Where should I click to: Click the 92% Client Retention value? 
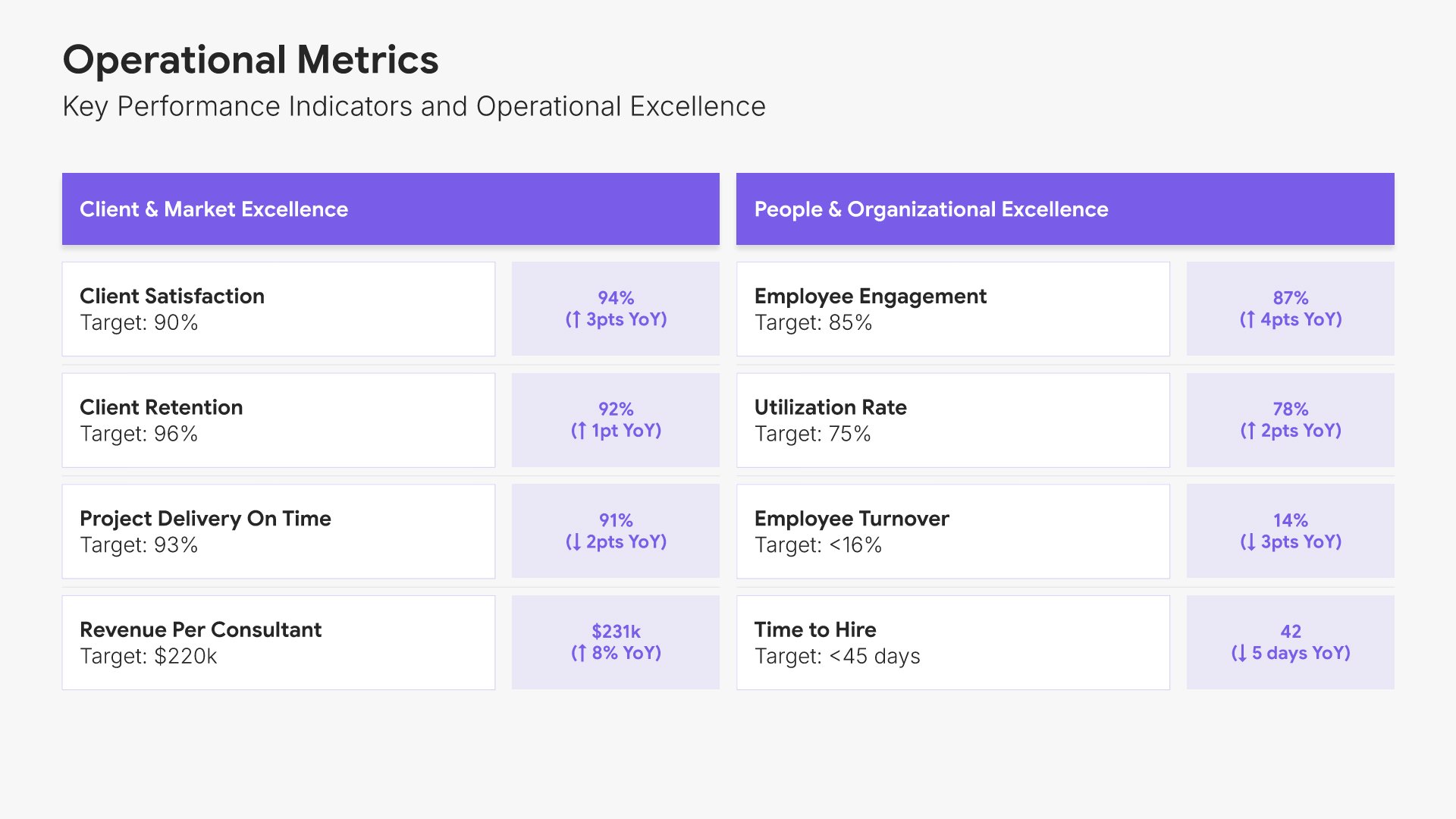(616, 420)
